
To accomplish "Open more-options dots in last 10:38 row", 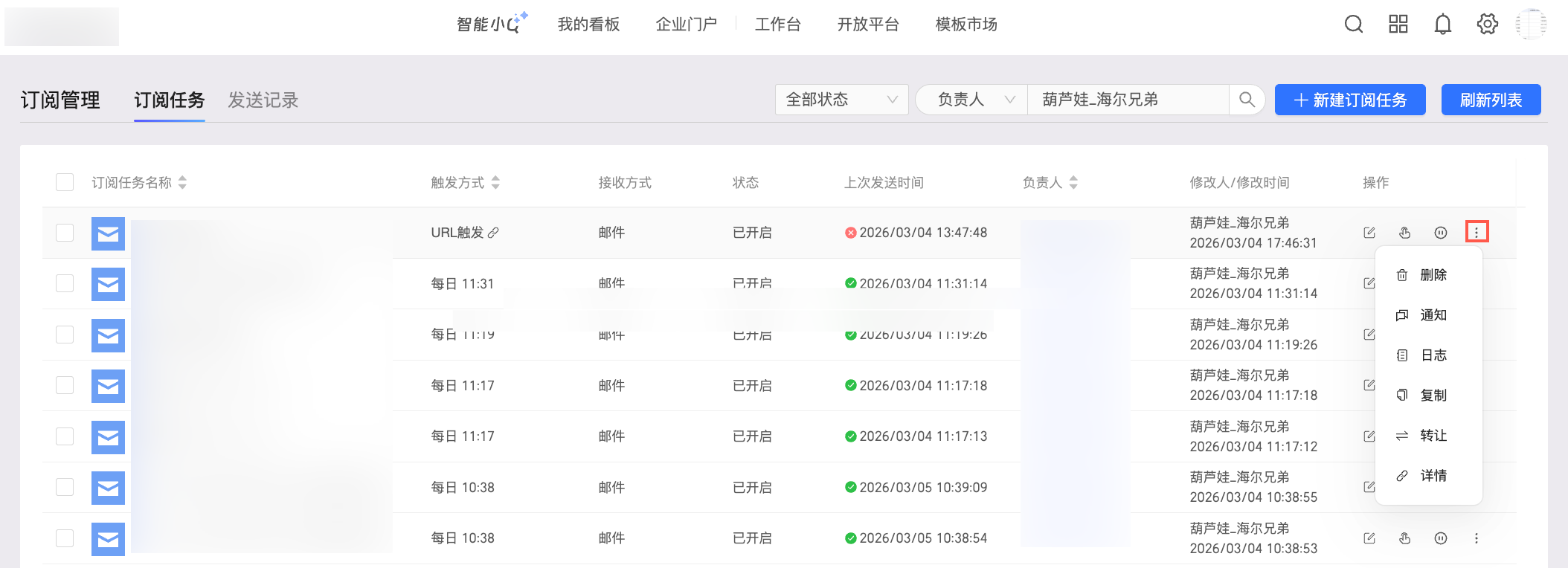I will click(x=1477, y=538).
